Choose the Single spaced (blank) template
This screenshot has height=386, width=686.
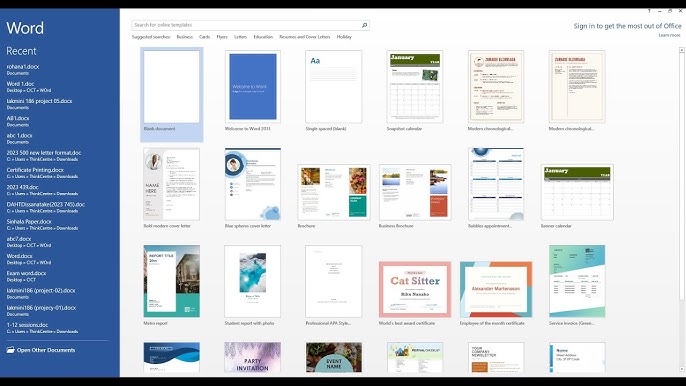333,91
